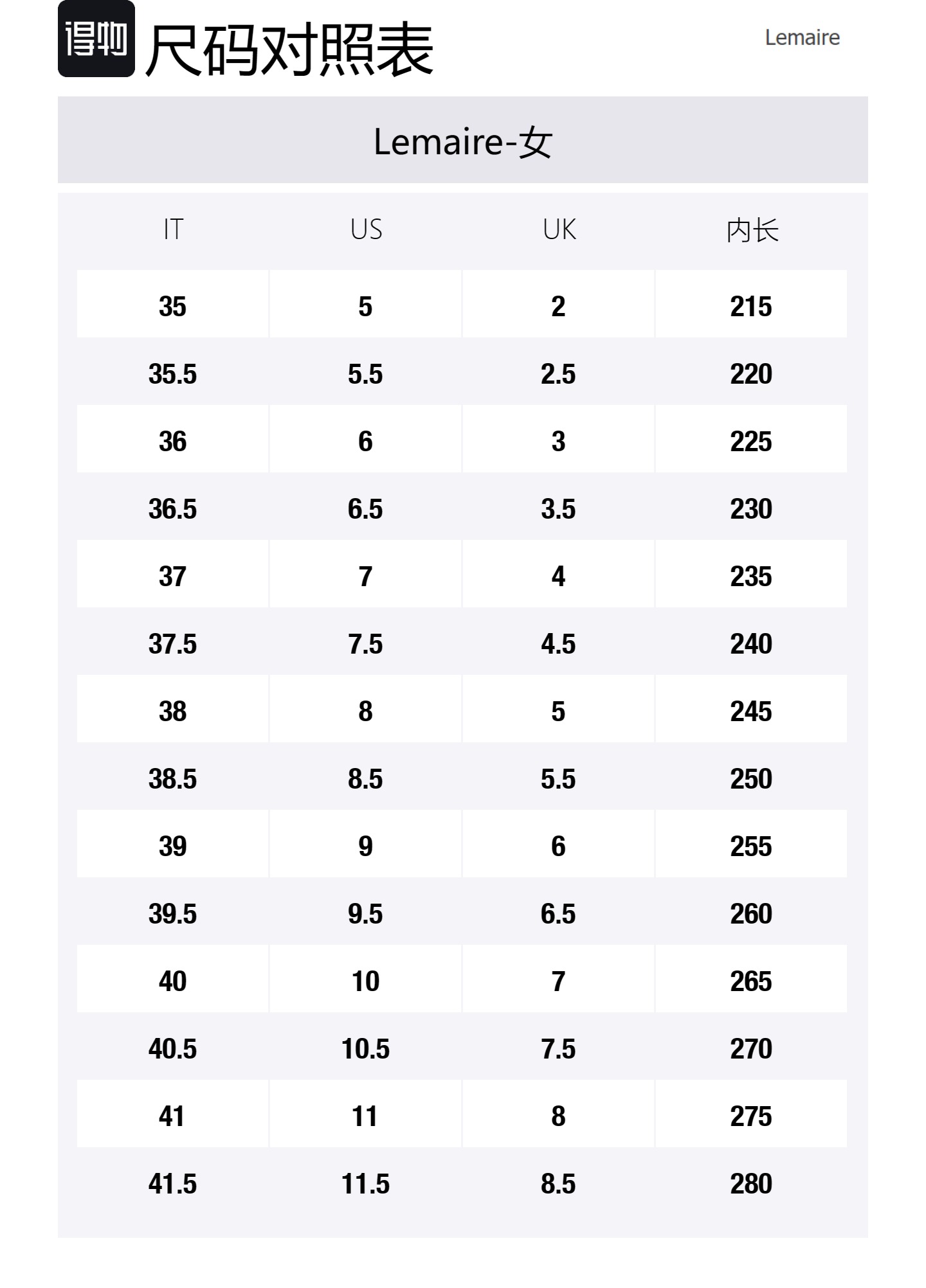
Task: Select UK size 4.5 cell
Action: coord(558,643)
